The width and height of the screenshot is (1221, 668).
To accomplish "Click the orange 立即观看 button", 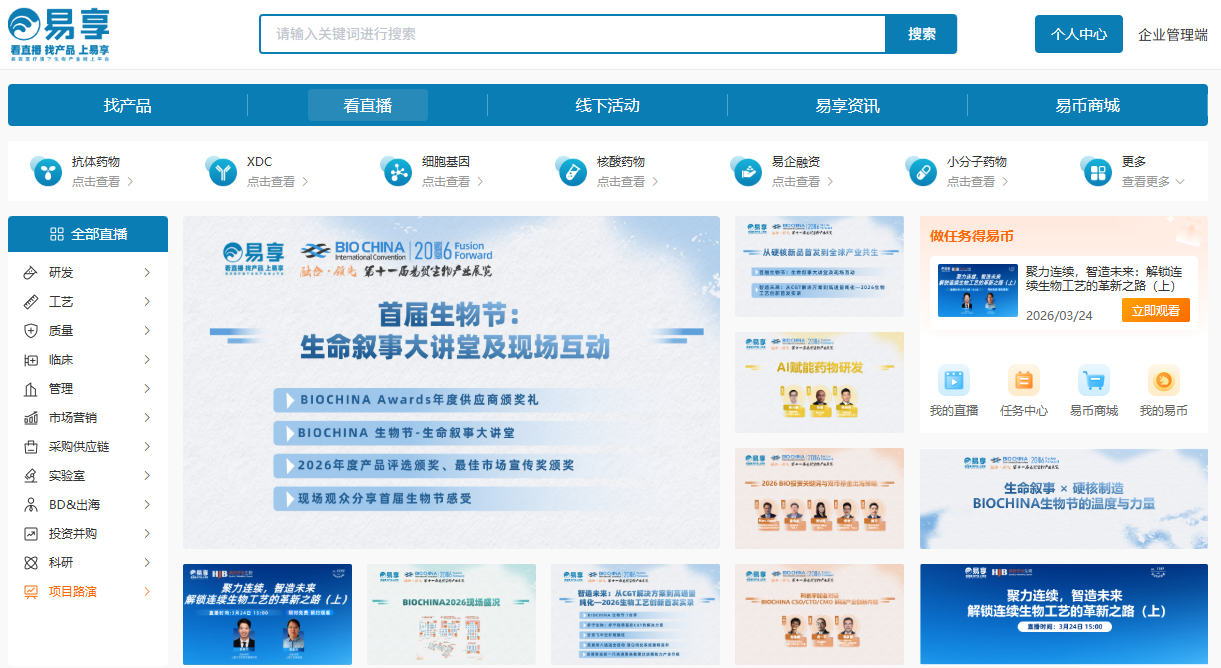I will (x=1155, y=310).
